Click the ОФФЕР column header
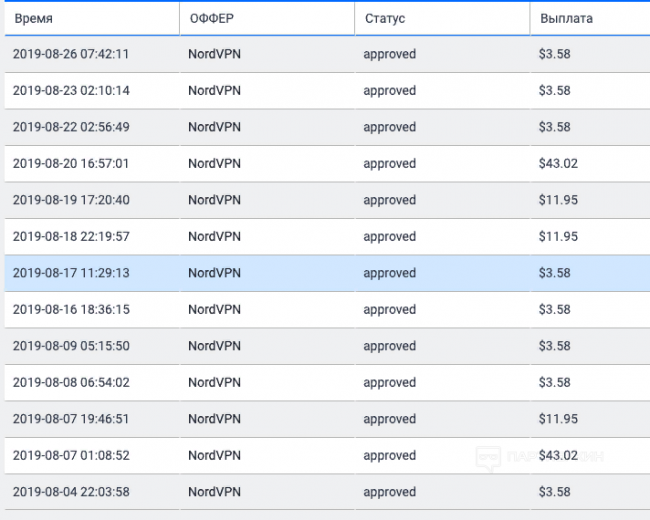Image resolution: width=650 pixels, height=520 pixels. [211, 19]
